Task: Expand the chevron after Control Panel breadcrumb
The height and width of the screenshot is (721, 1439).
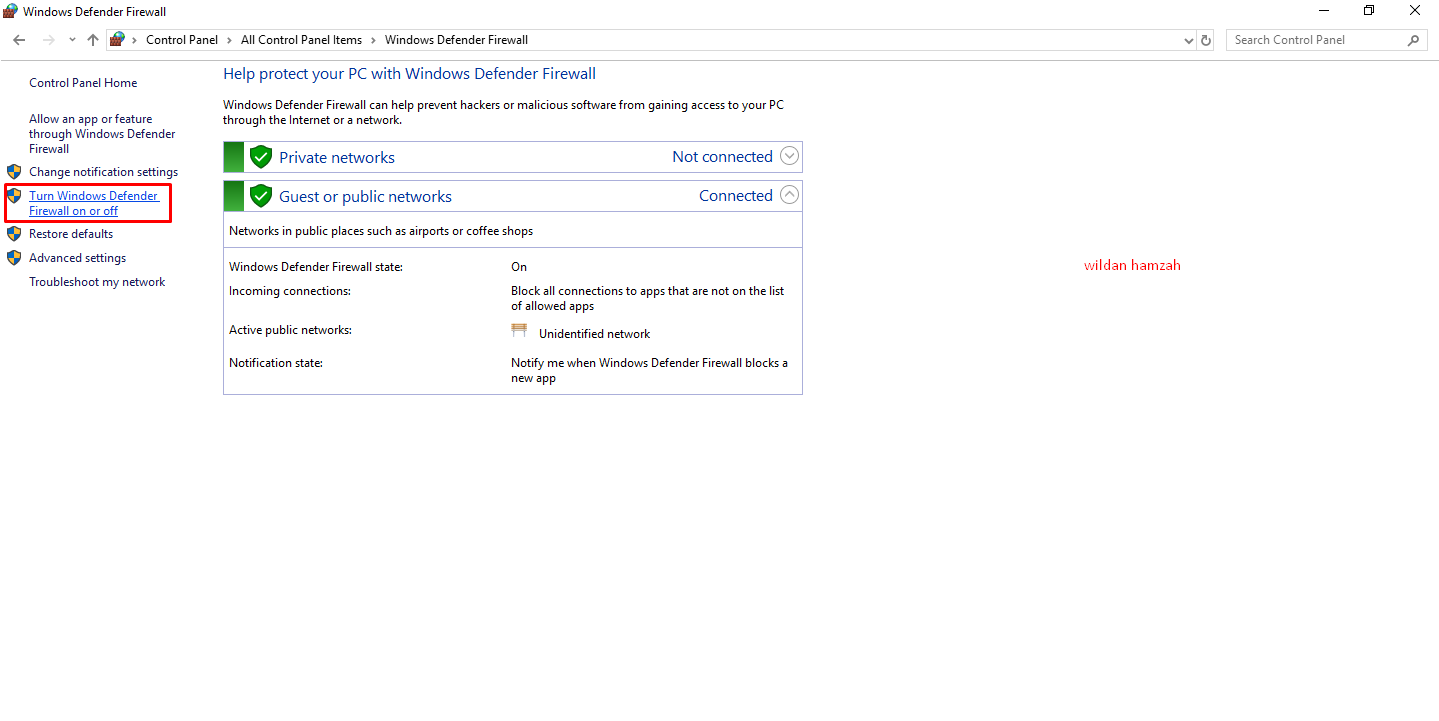Action: pos(230,40)
